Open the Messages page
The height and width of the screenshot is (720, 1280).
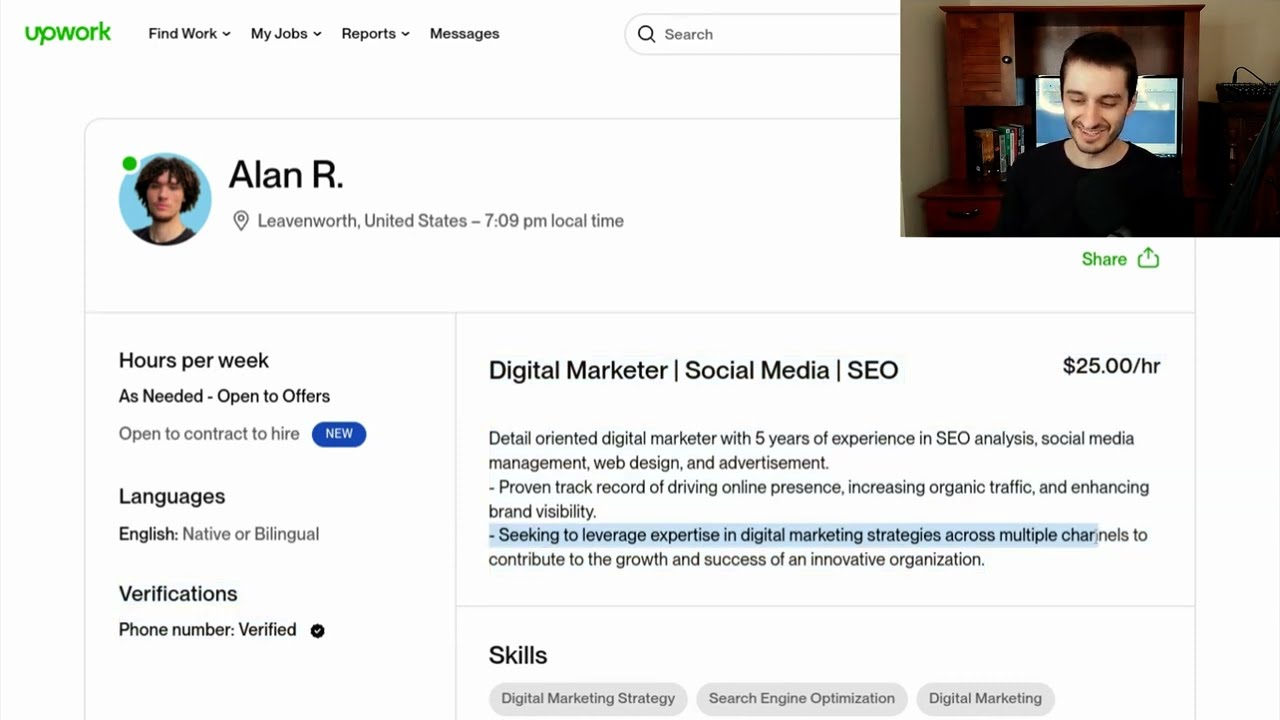click(464, 33)
